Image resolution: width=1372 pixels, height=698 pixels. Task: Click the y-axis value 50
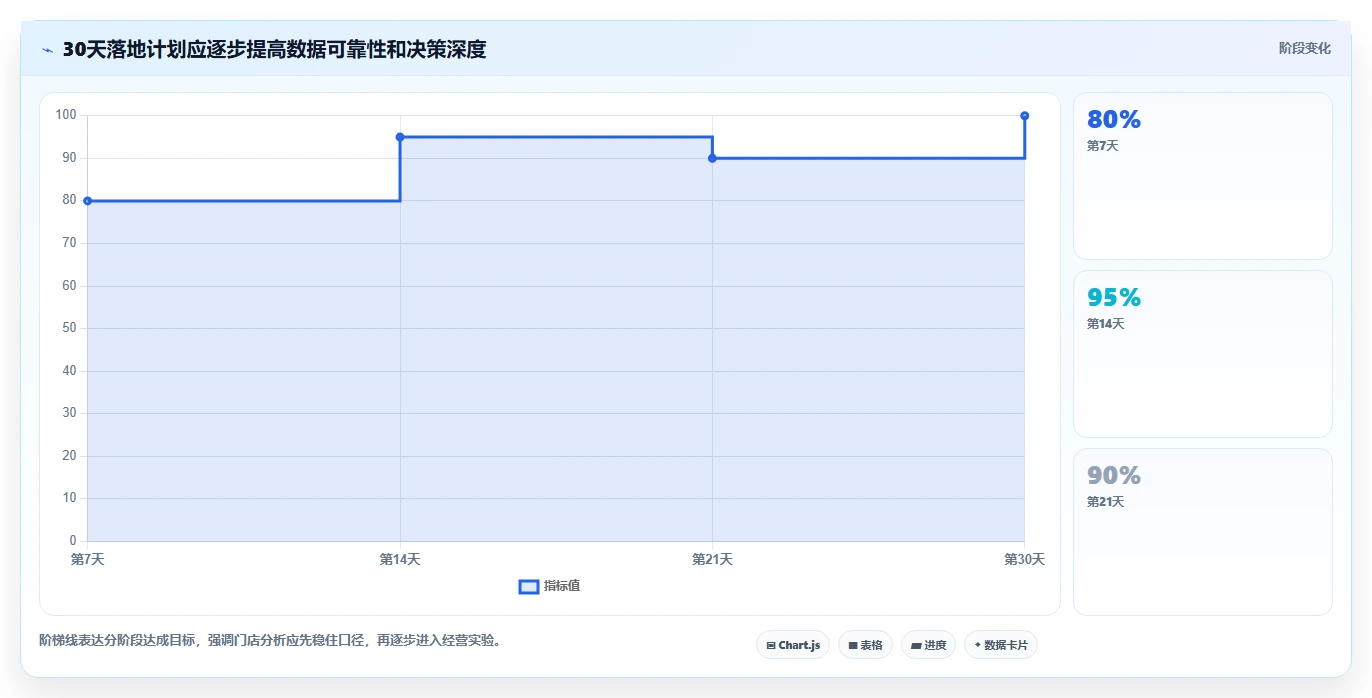[69, 328]
